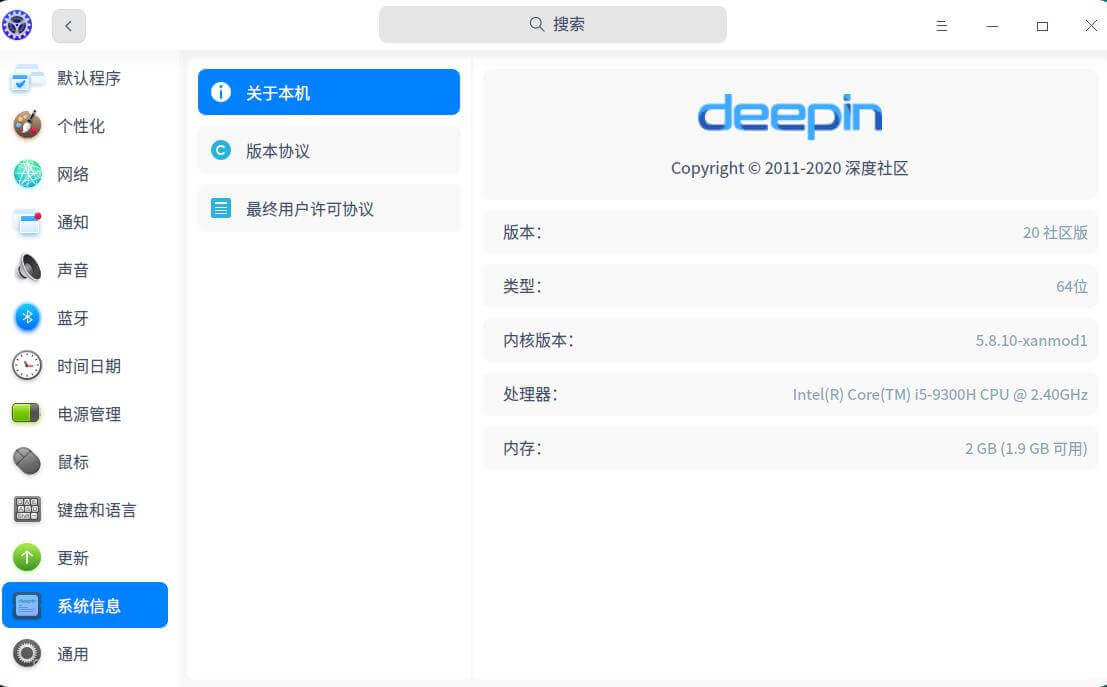Select 通知 label in sidebar
Viewport: 1107px width, 687px height.
(x=73, y=222)
